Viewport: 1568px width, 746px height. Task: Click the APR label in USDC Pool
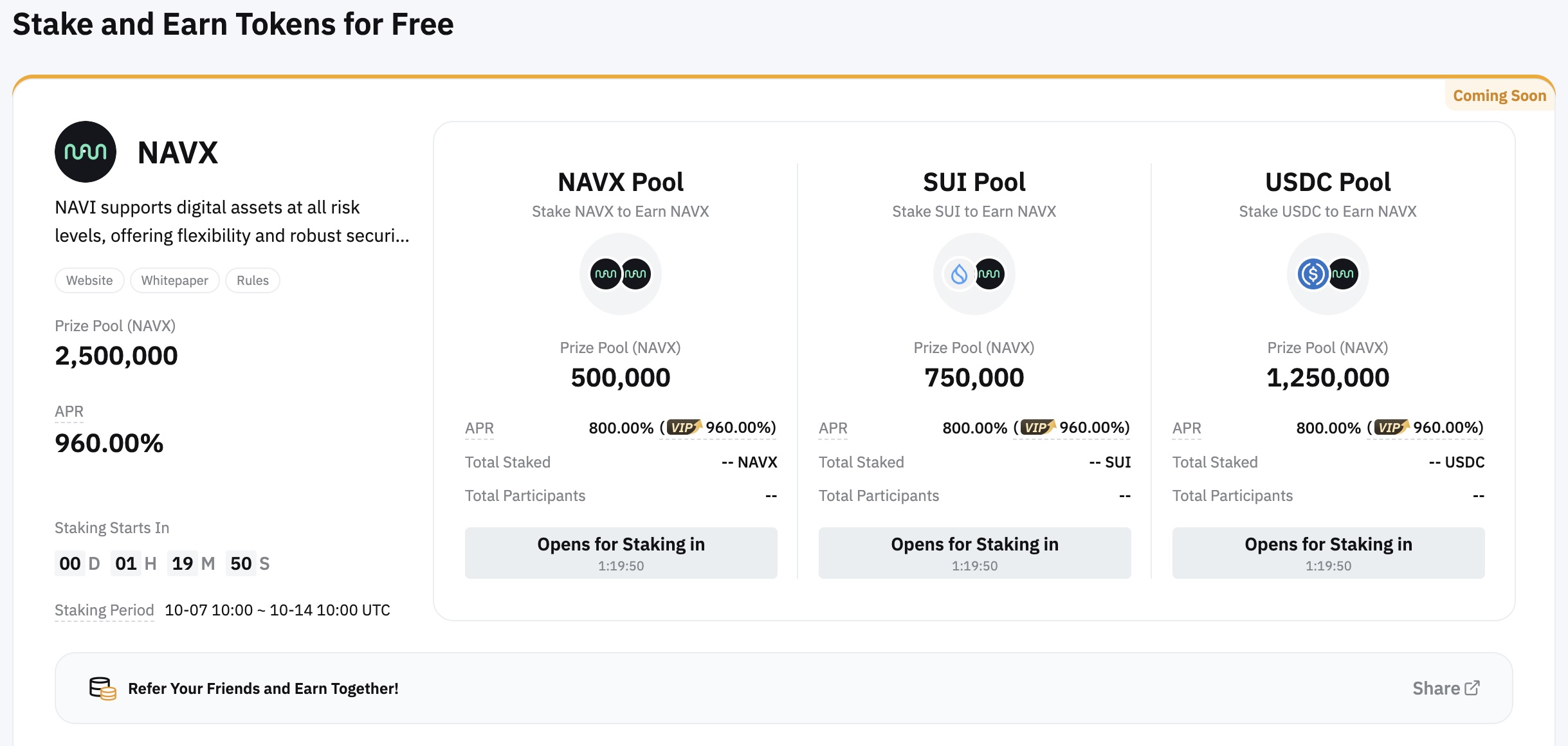coord(1187,428)
